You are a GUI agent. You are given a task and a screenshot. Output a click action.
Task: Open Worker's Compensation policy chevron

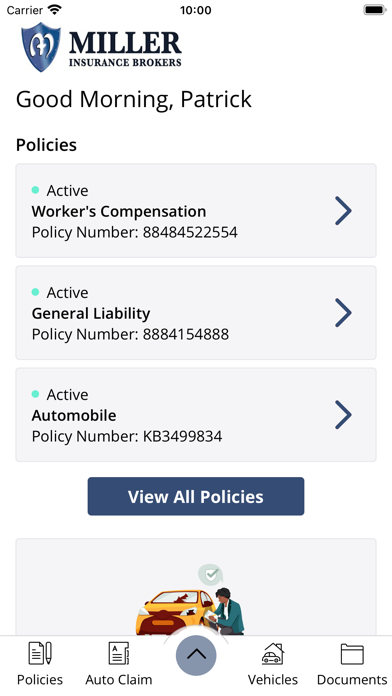tap(343, 211)
